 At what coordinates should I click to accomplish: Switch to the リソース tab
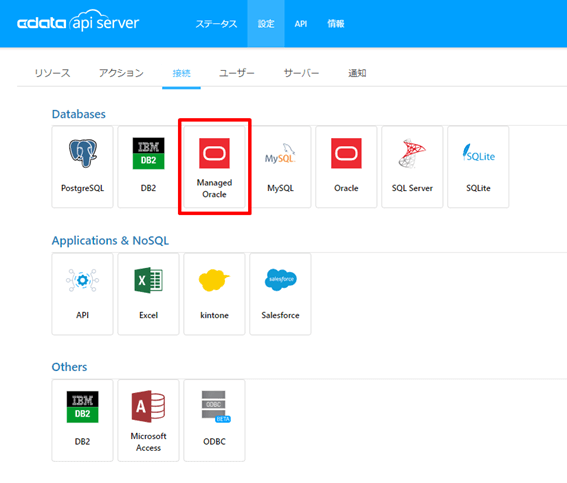tap(52, 73)
